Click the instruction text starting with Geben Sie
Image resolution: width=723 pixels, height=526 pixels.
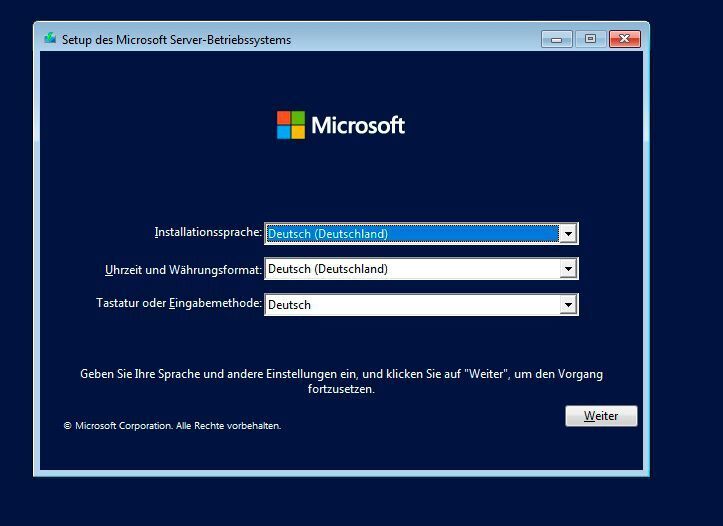(x=341, y=381)
